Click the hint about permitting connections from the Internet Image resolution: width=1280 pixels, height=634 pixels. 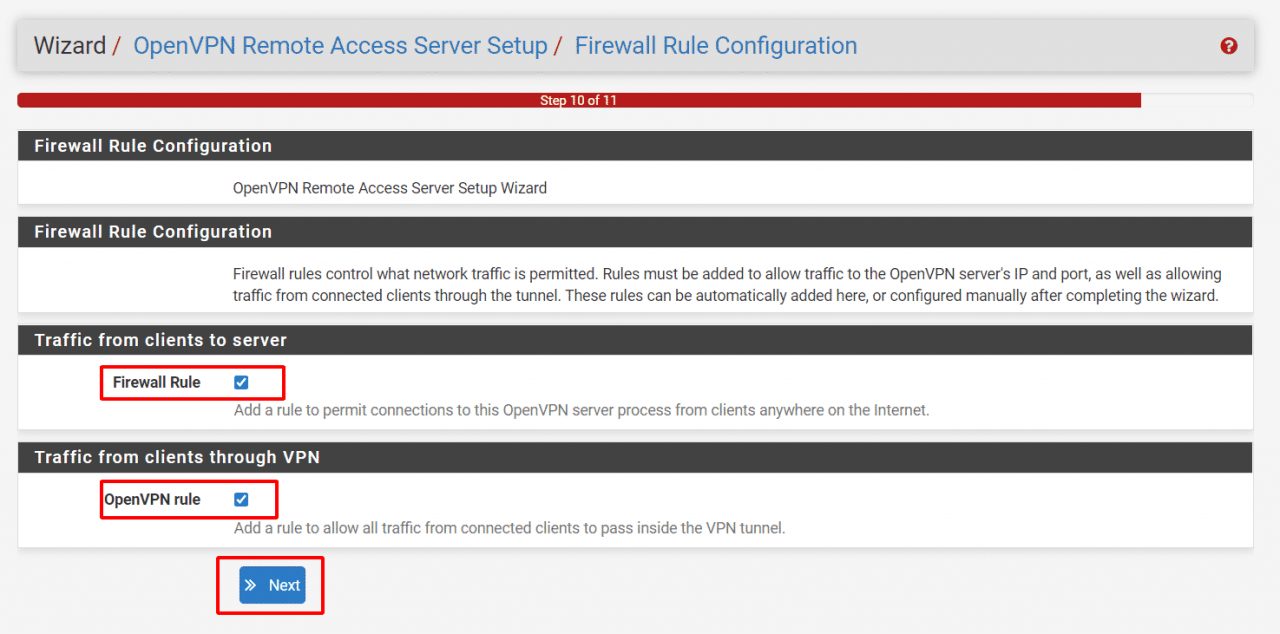581,410
